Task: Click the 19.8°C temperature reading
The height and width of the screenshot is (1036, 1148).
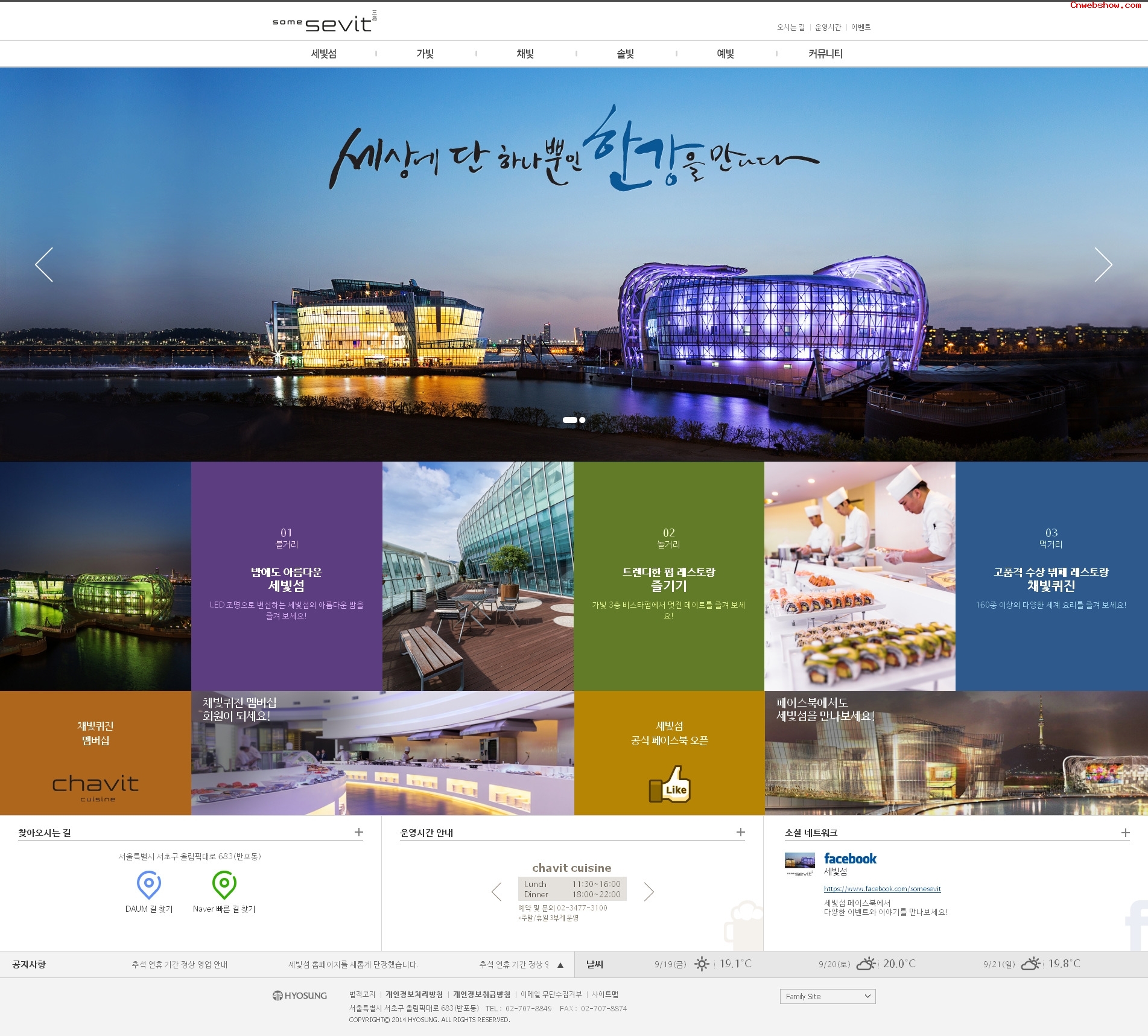Action: tap(1064, 964)
